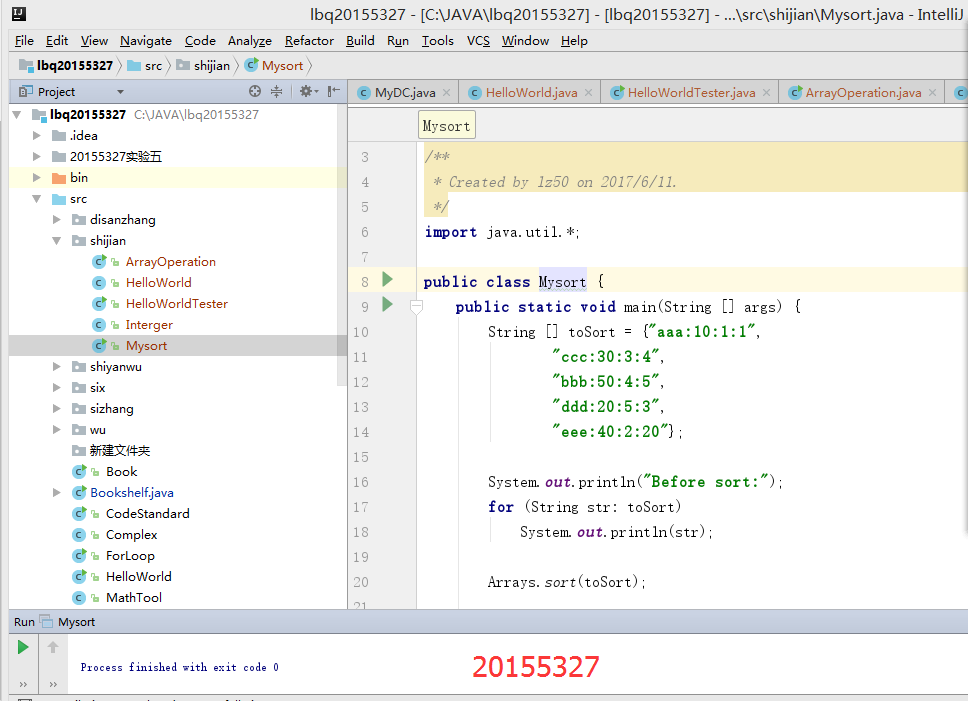This screenshot has height=701, width=968.
Task: Expand the six package
Action: (56, 388)
